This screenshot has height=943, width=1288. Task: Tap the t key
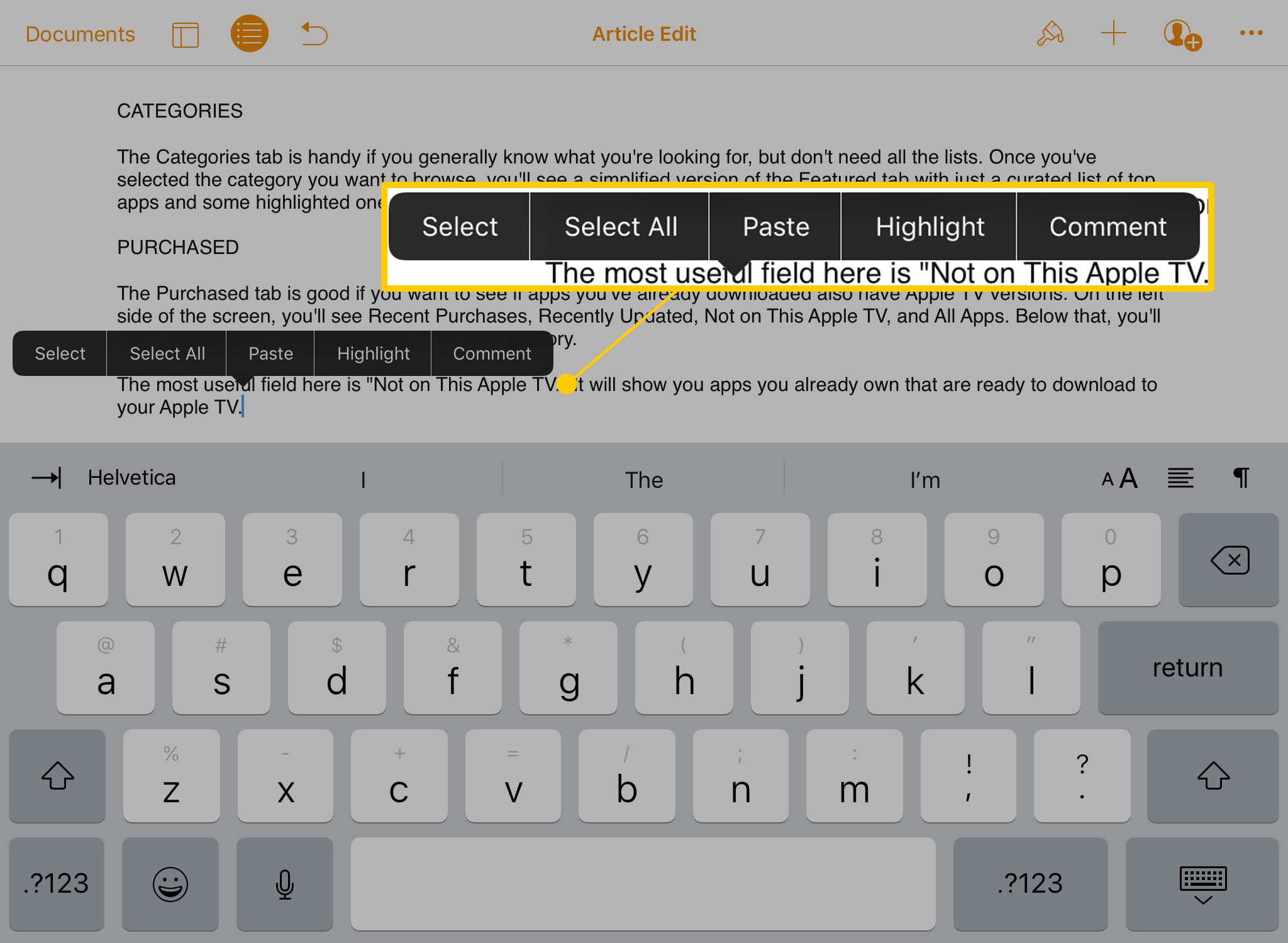(526, 560)
